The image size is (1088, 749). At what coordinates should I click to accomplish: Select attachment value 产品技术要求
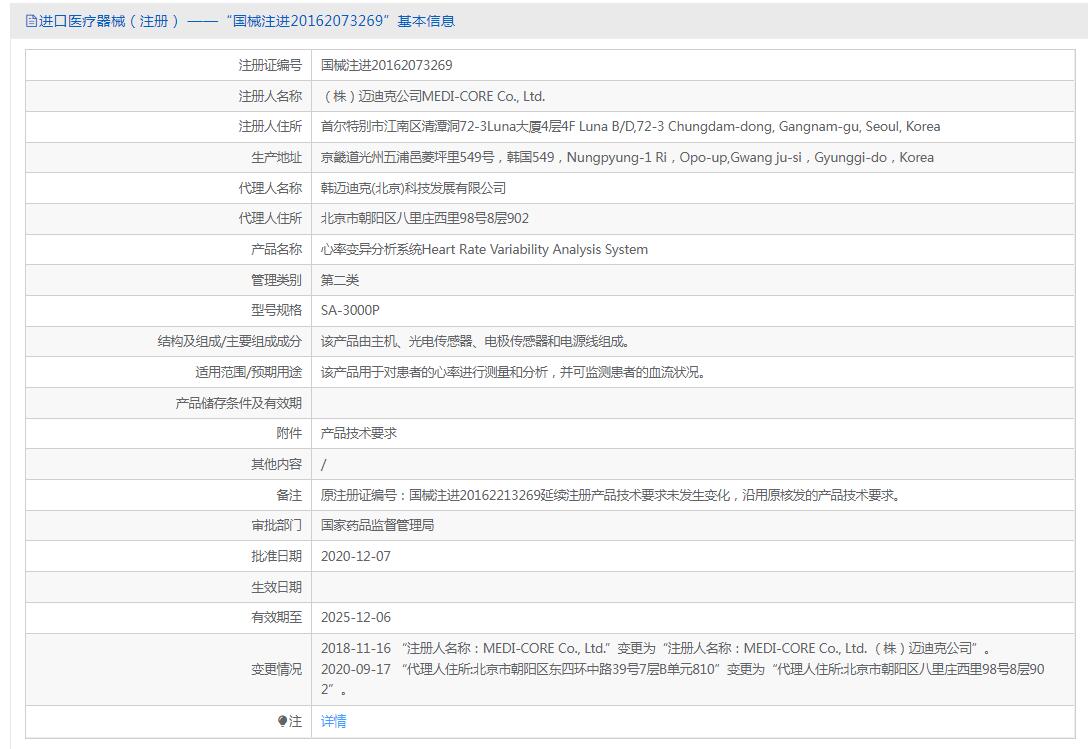point(359,433)
